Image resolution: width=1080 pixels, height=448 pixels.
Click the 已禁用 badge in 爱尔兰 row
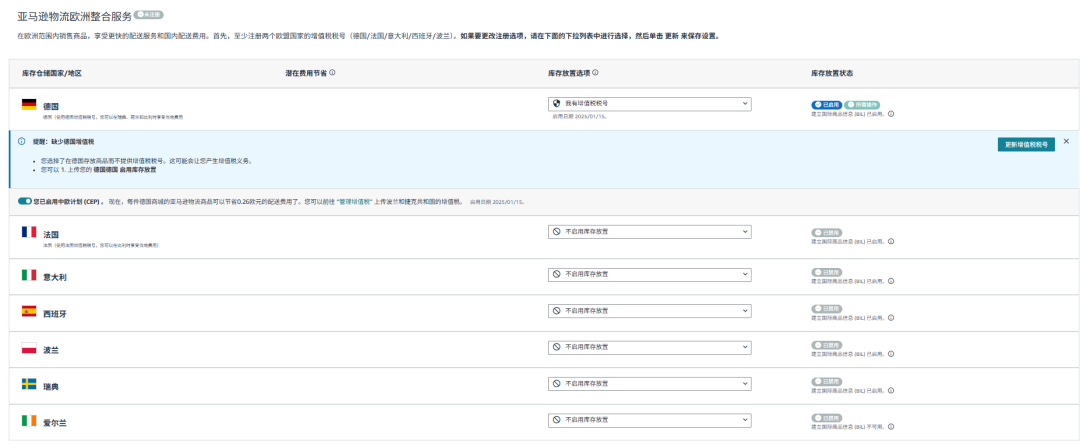(827, 418)
